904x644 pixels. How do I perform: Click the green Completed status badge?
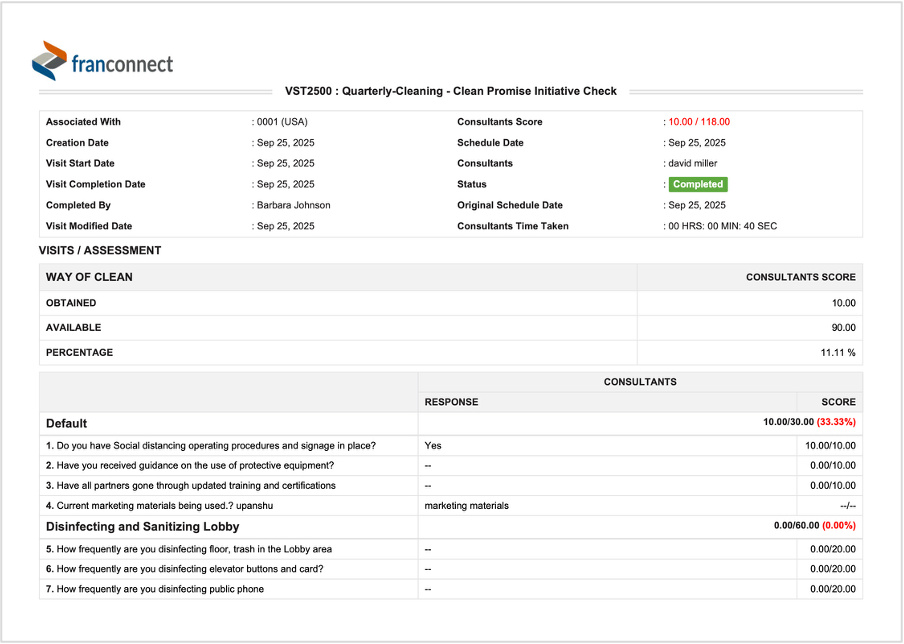[x=697, y=184]
